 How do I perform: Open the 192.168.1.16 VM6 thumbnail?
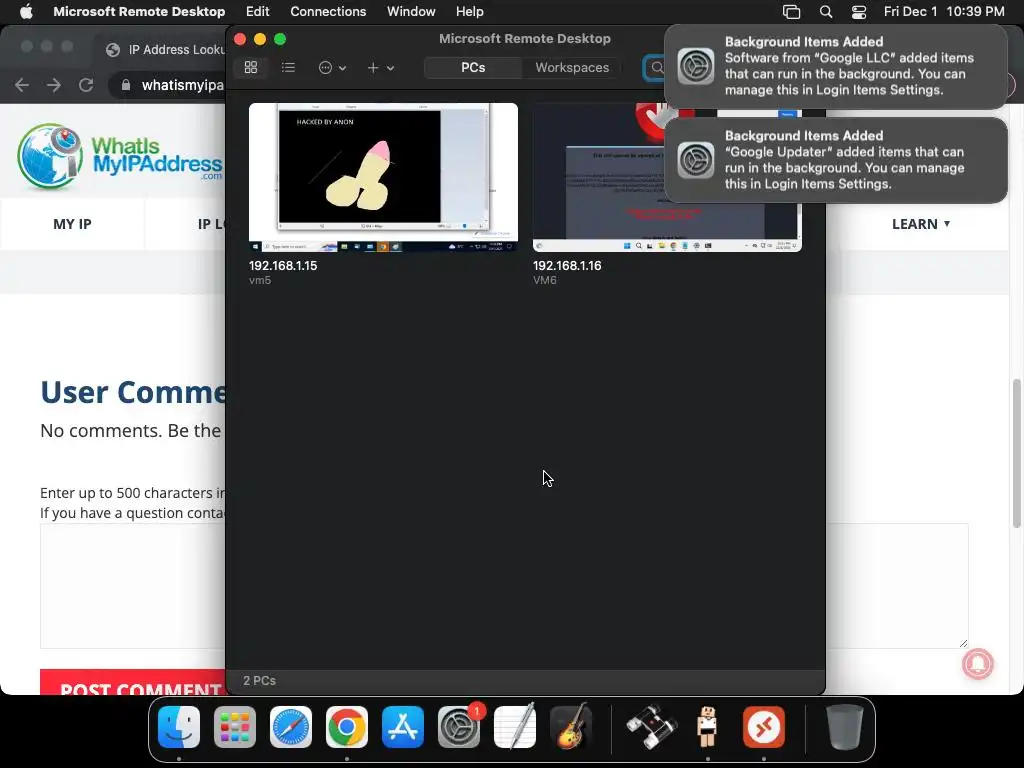tap(667, 177)
